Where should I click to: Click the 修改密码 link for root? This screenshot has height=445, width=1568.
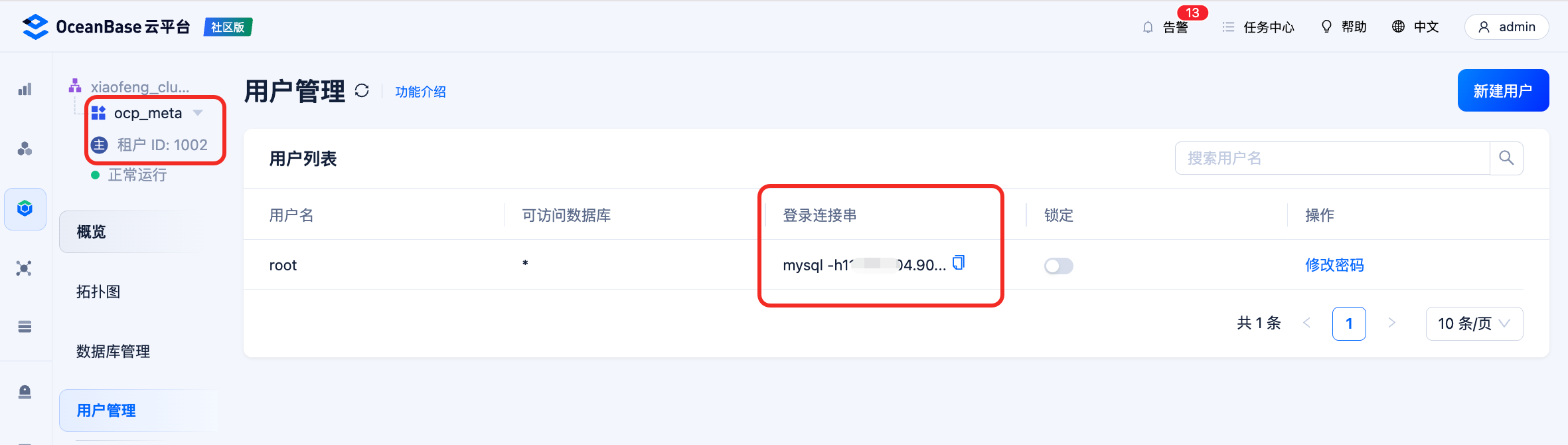click(x=1334, y=265)
